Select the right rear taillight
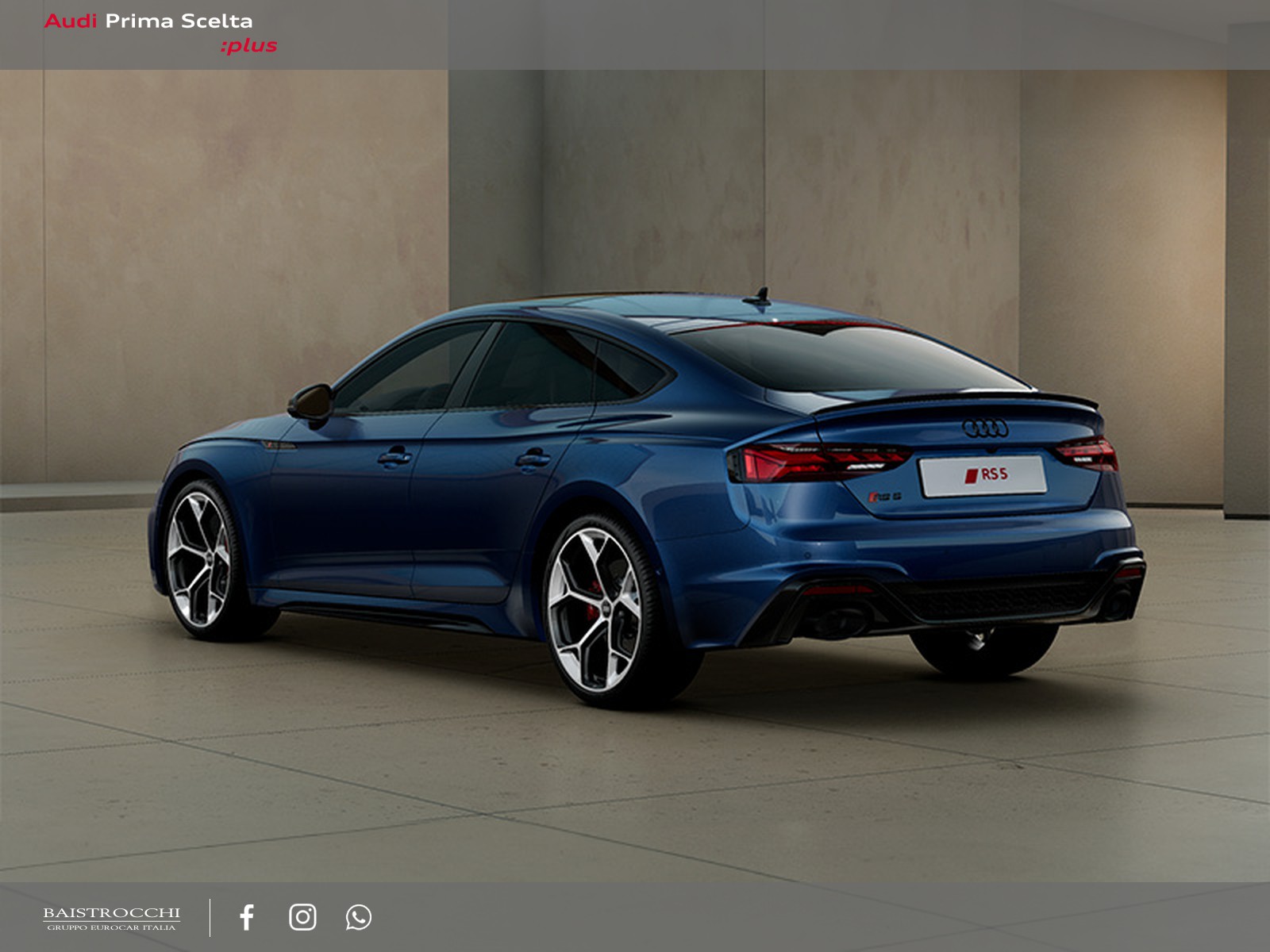Screen dimensions: 1270x952 coord(1087,454)
